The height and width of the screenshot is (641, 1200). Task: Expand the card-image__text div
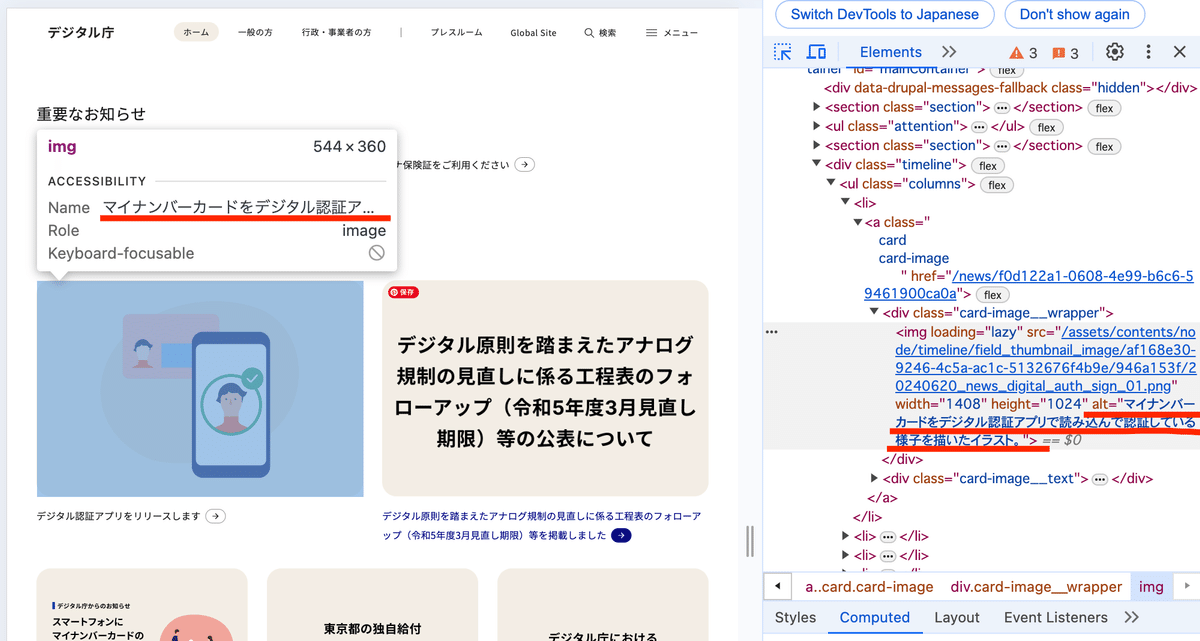pos(873,479)
